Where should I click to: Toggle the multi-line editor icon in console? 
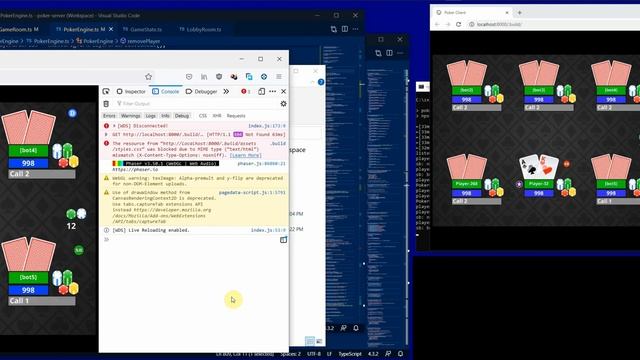(283, 240)
